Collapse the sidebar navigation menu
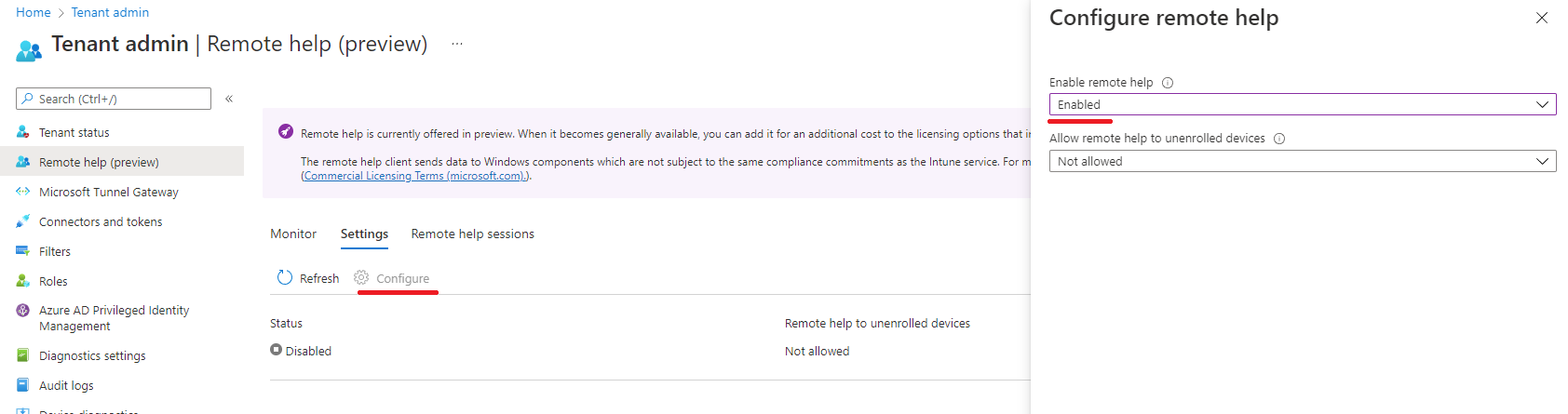The height and width of the screenshot is (414, 1568). click(x=229, y=99)
